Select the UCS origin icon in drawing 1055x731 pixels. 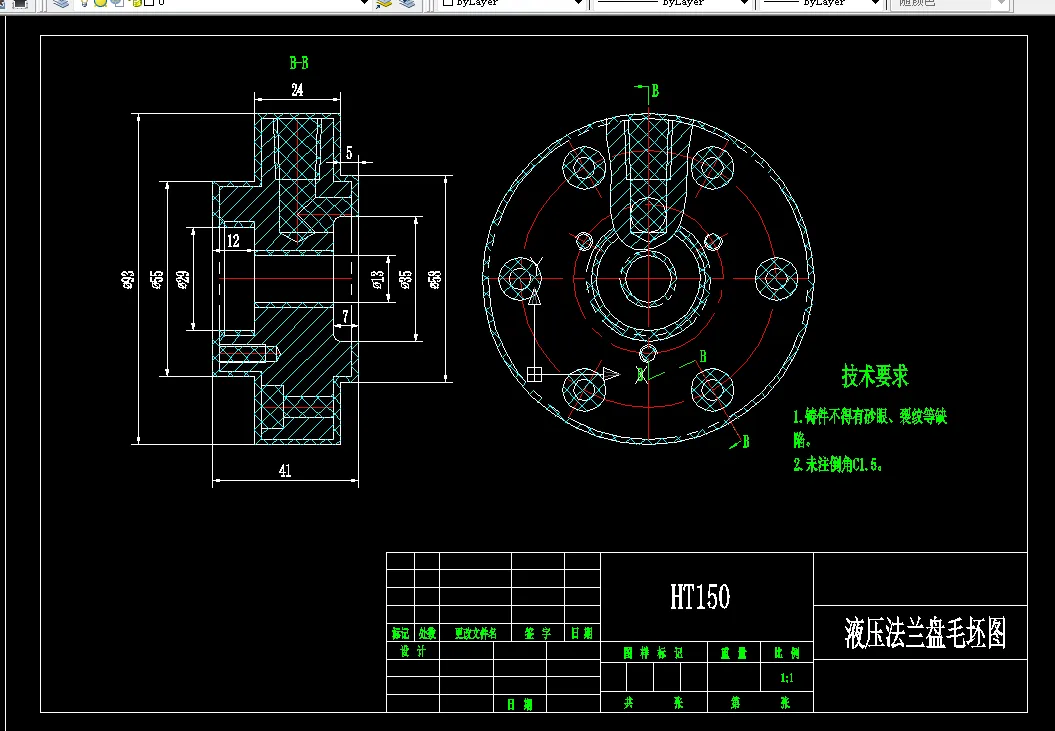(534, 374)
